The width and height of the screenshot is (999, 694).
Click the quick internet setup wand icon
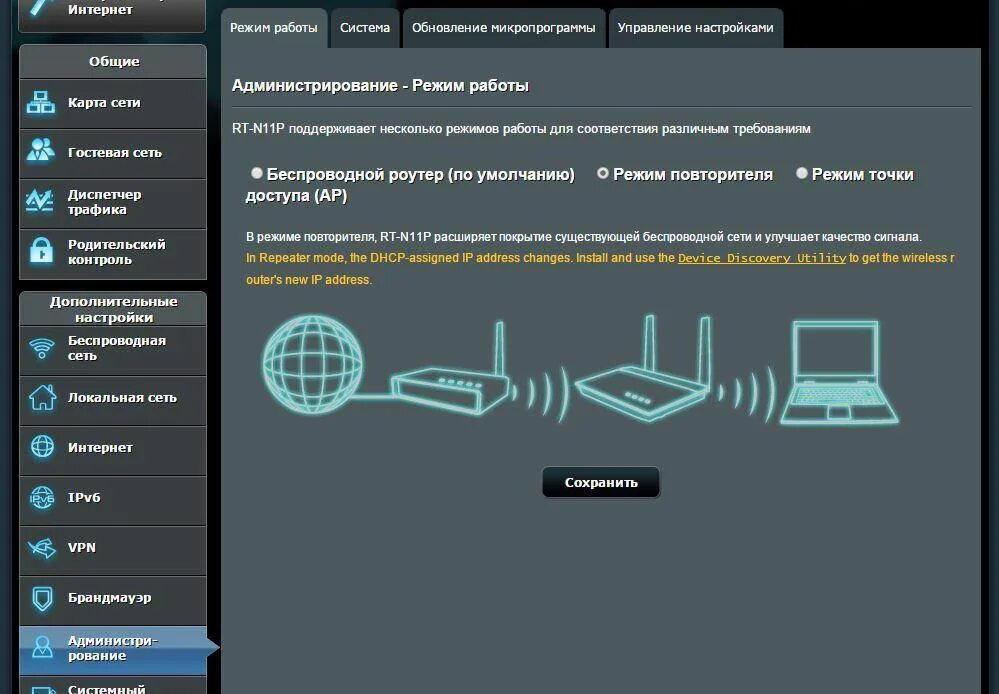tap(41, 8)
